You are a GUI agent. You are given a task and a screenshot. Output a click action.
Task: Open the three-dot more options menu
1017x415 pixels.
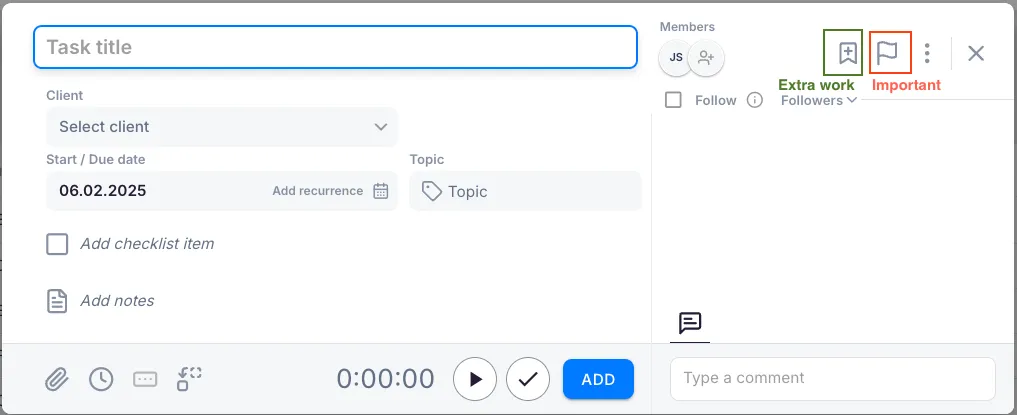[927, 53]
